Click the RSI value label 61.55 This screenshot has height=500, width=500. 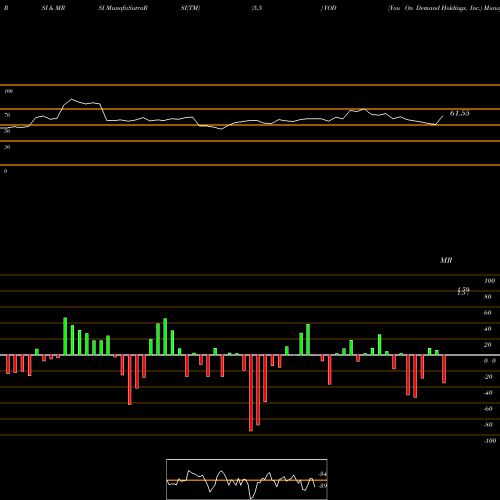459,113
